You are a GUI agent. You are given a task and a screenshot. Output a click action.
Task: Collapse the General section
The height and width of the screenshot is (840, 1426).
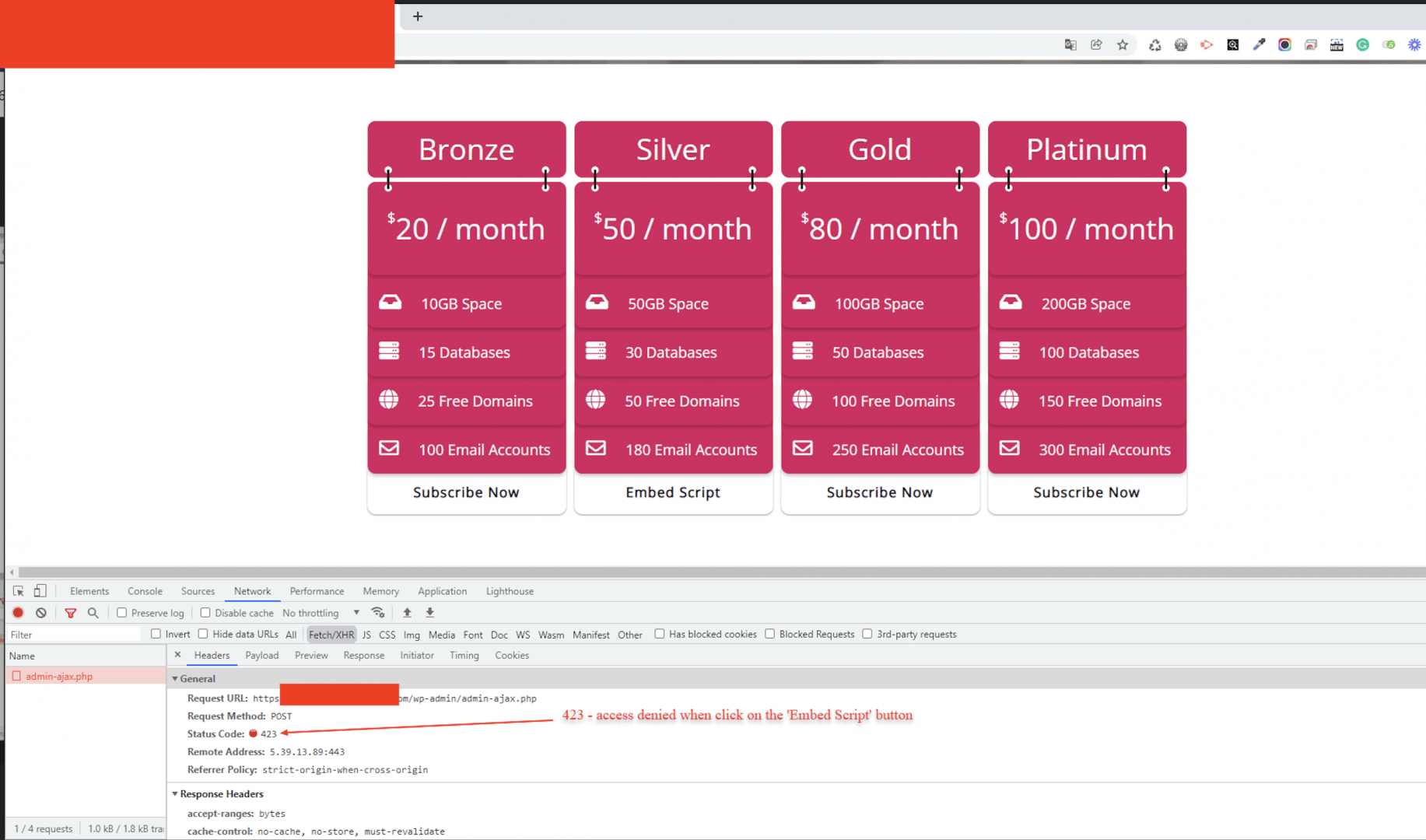175,679
